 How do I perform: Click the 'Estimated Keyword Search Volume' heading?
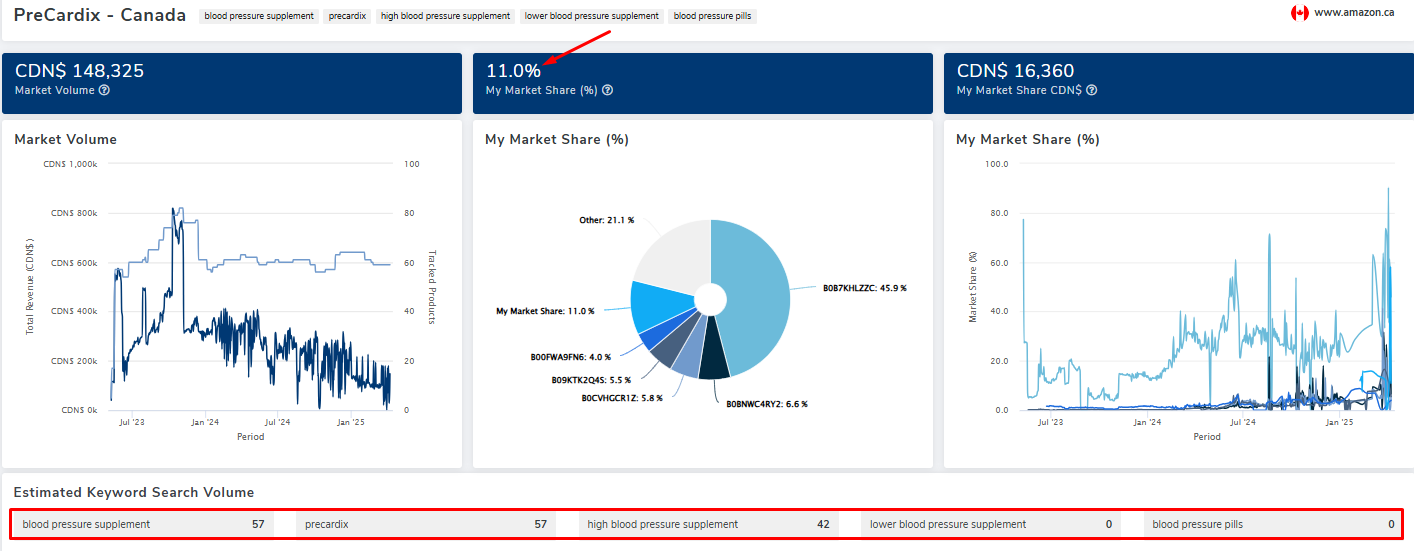coord(134,492)
